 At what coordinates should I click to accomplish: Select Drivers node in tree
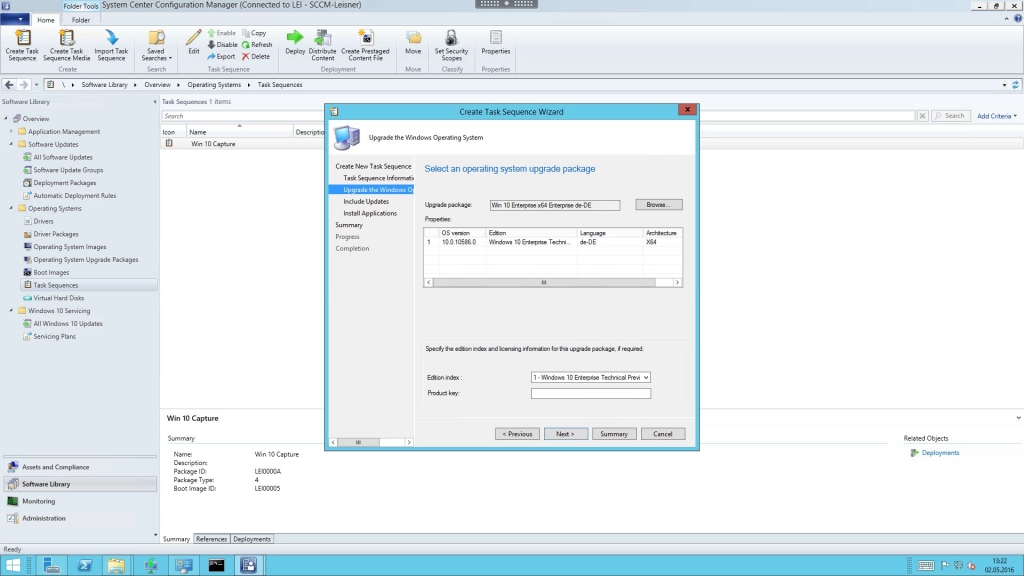43,221
